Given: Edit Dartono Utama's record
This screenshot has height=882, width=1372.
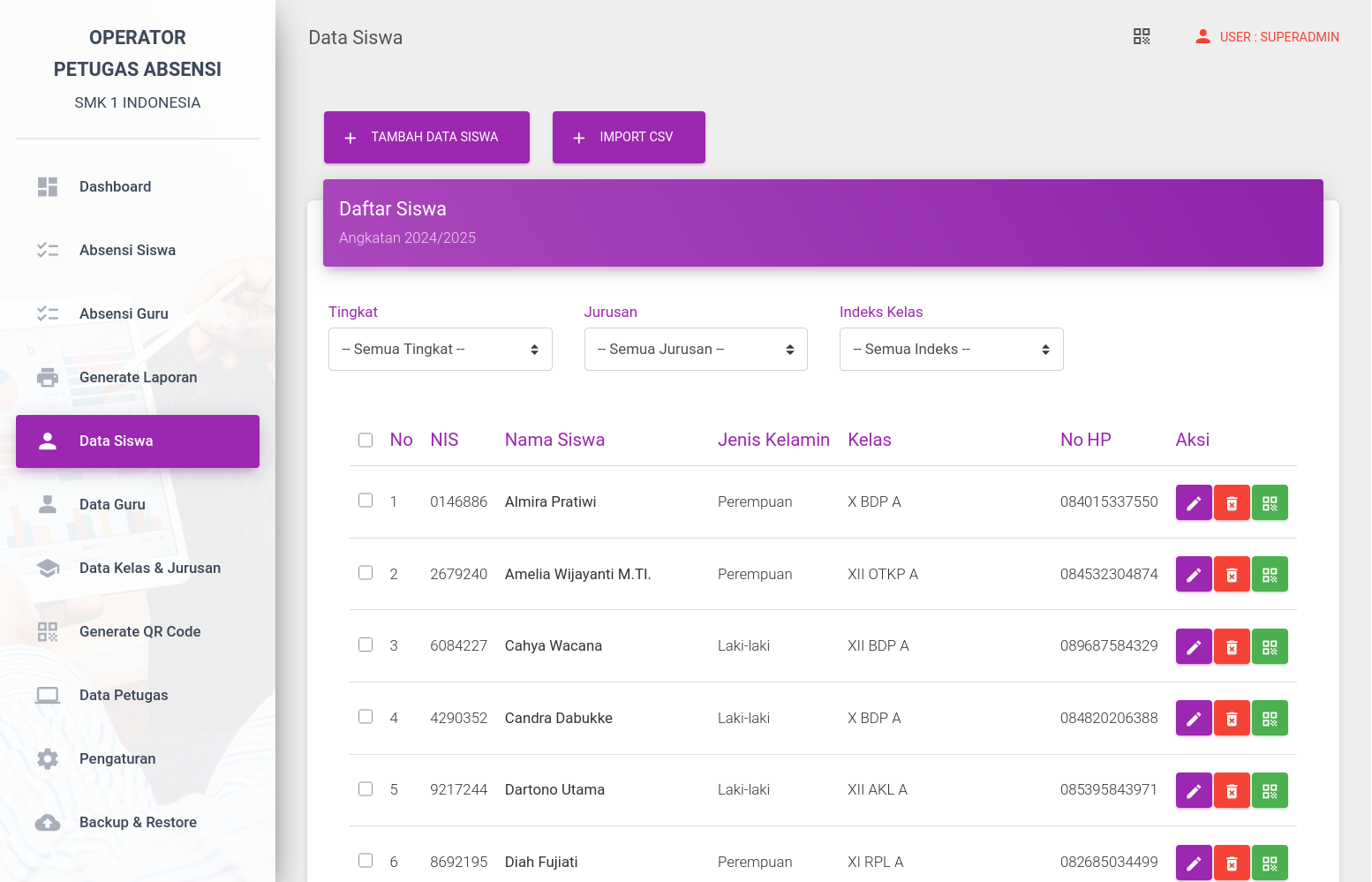Looking at the screenshot, I should point(1194,791).
